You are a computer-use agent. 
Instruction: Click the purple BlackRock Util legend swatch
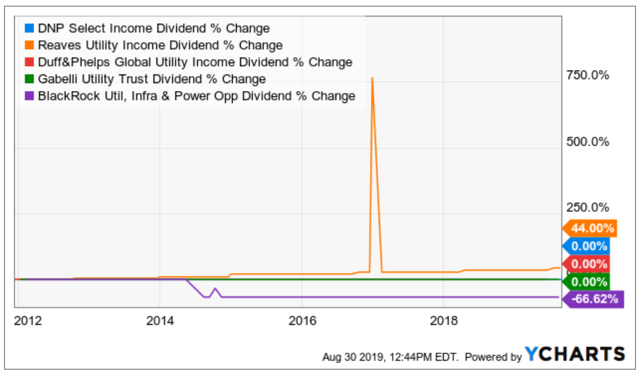point(29,96)
